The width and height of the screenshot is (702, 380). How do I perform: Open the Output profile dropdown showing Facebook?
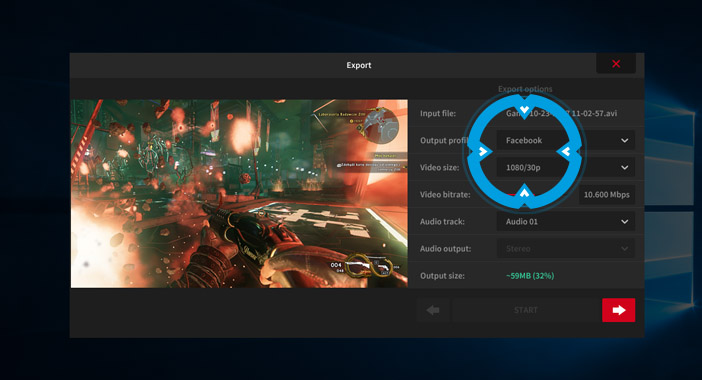[565, 141]
